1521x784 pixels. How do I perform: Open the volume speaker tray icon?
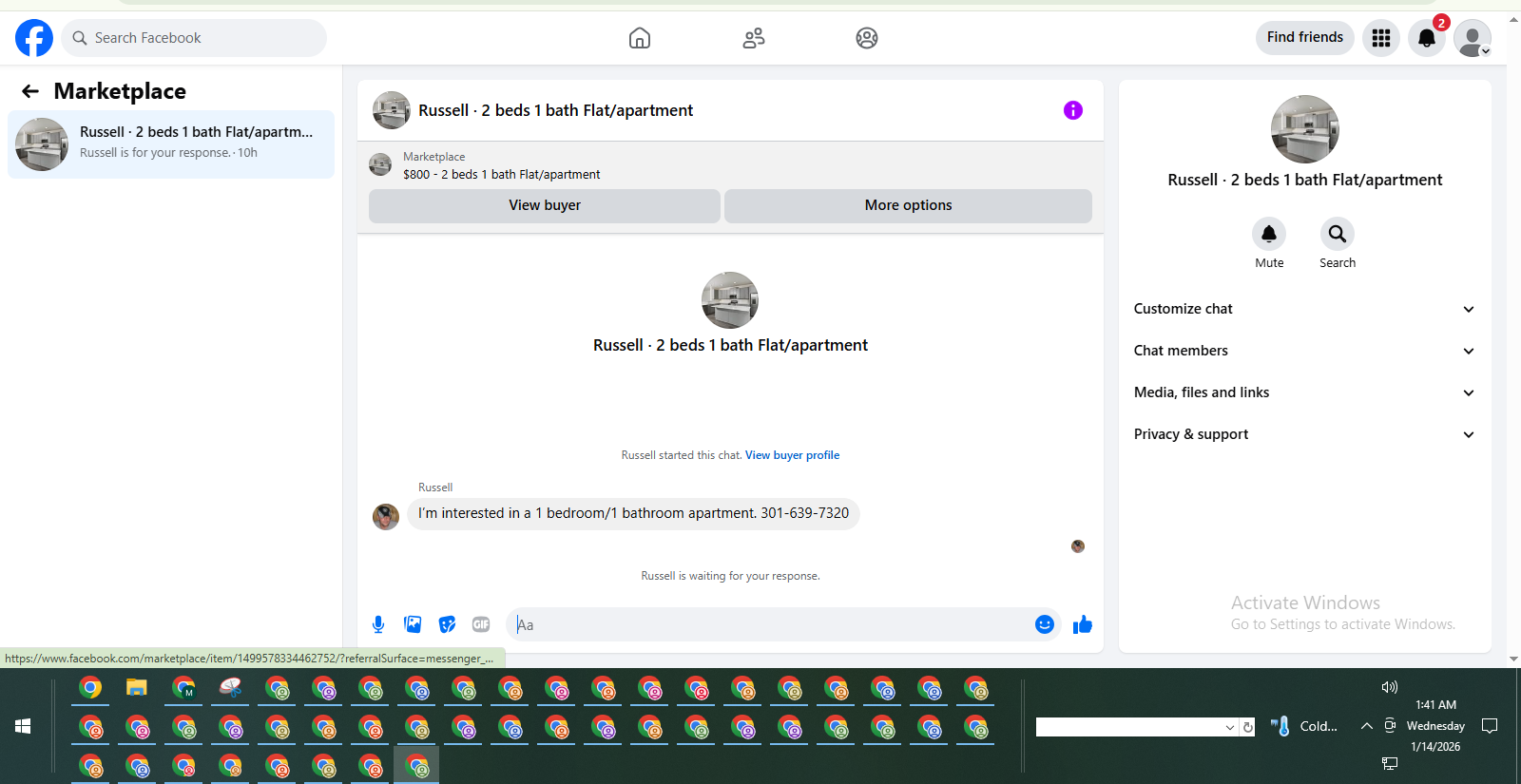tap(1390, 687)
